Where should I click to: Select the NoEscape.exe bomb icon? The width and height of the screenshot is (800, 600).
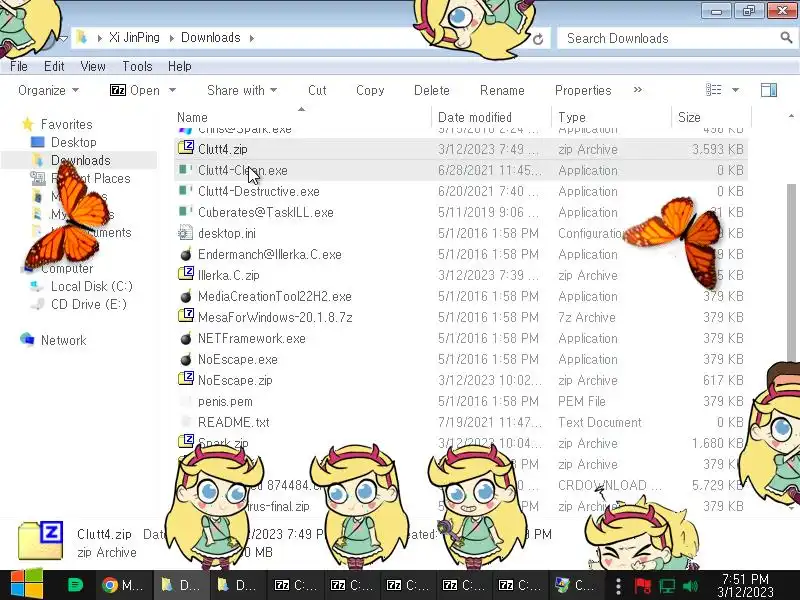coord(186,359)
